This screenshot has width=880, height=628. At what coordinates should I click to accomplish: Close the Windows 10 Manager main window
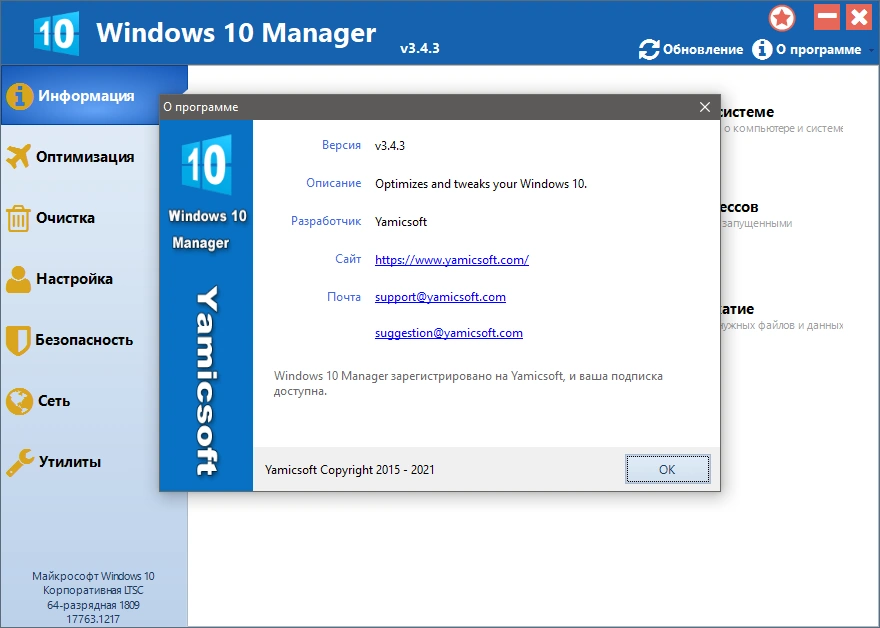click(859, 17)
